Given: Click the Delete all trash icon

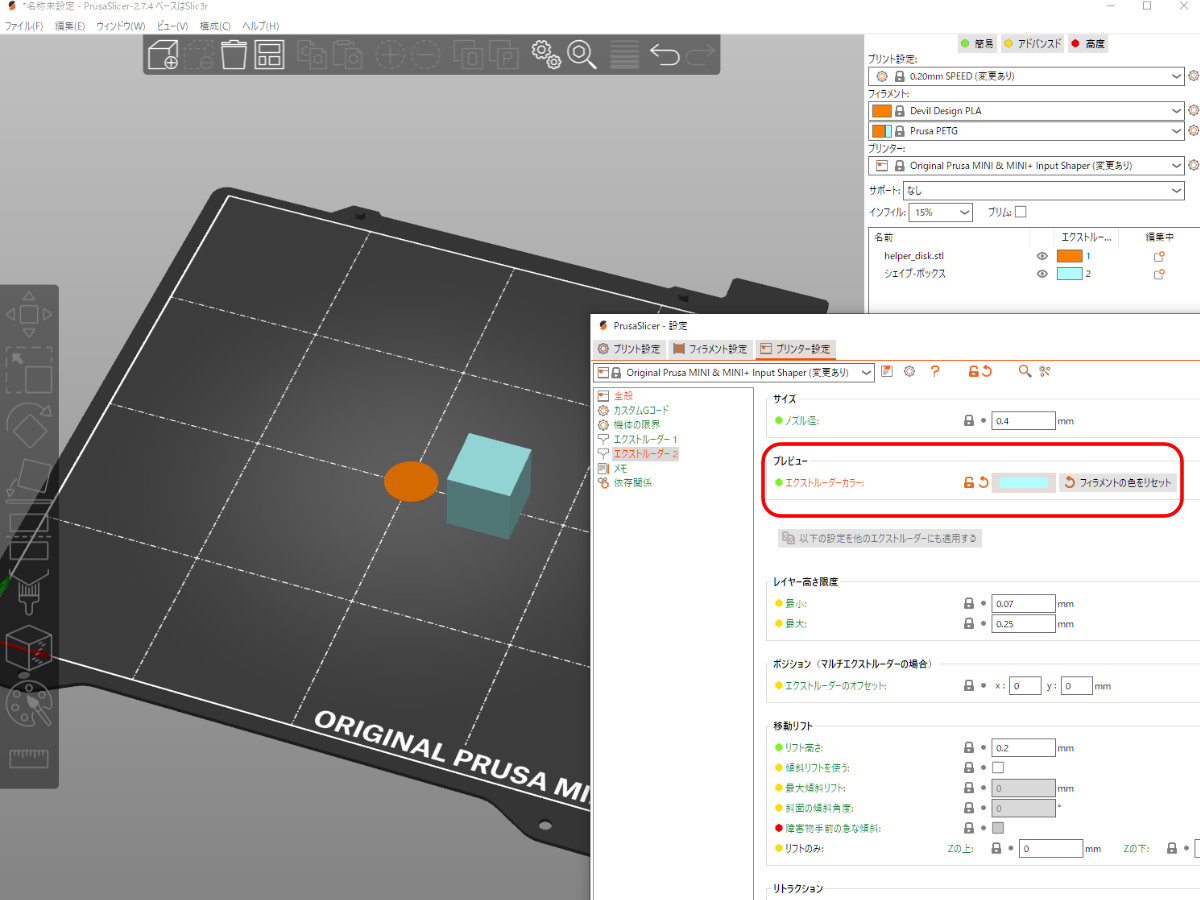Looking at the screenshot, I should point(234,54).
